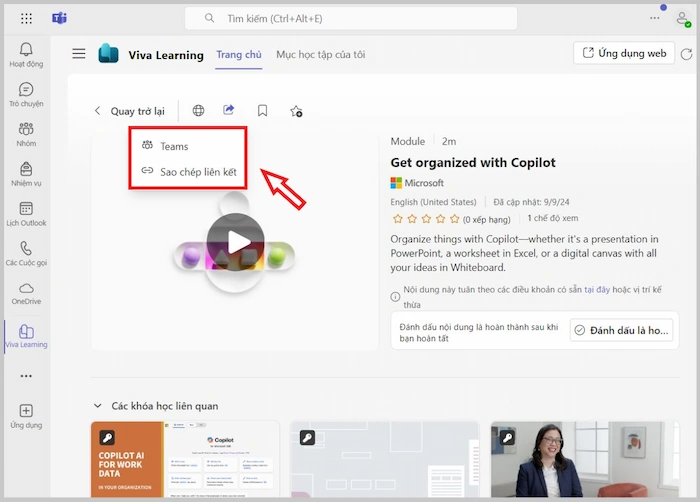Click the Microsoft Teams logo icon
Screen dimensions: 700x502
pos(59,18)
